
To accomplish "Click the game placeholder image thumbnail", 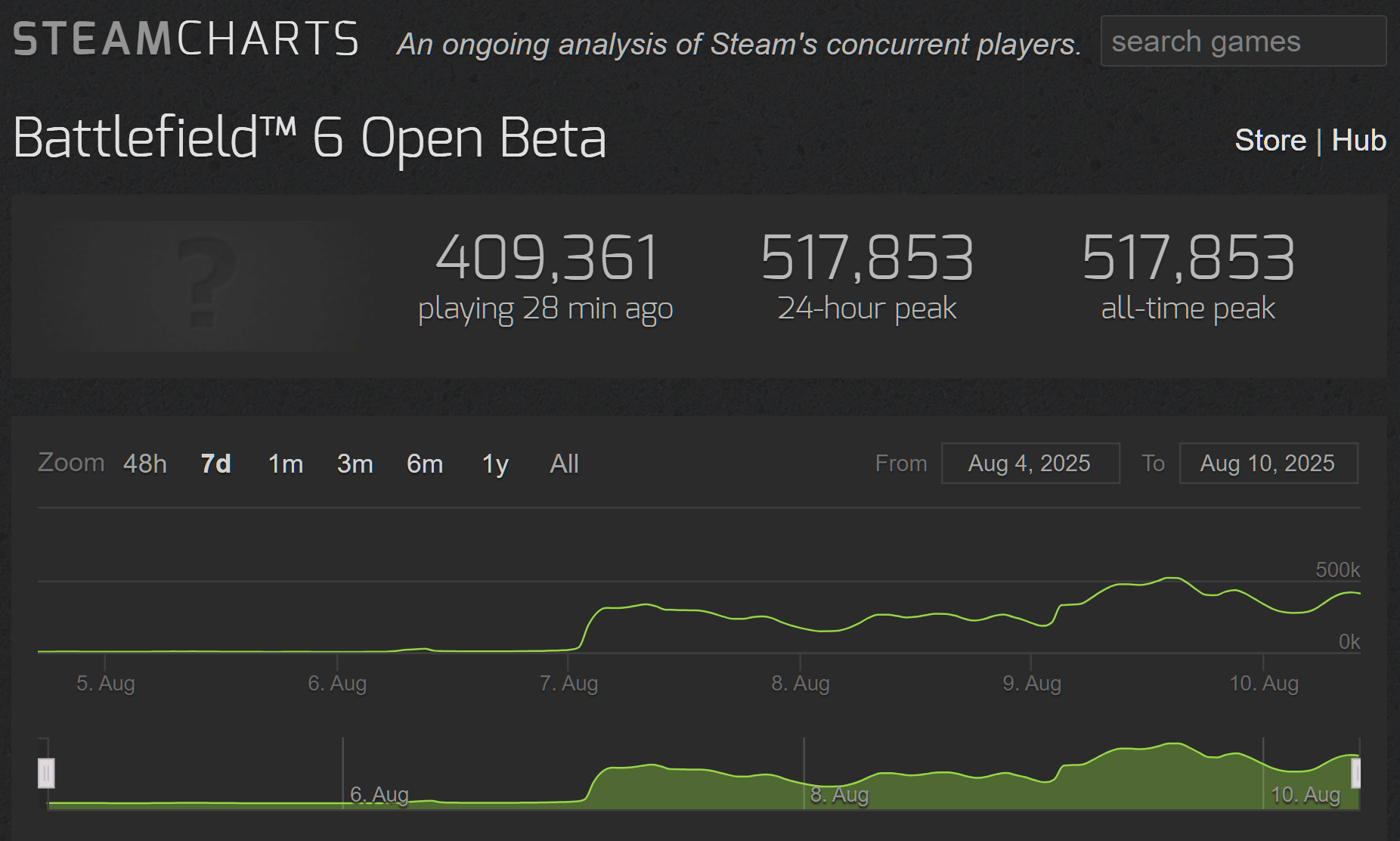I will pyautogui.click(x=204, y=285).
